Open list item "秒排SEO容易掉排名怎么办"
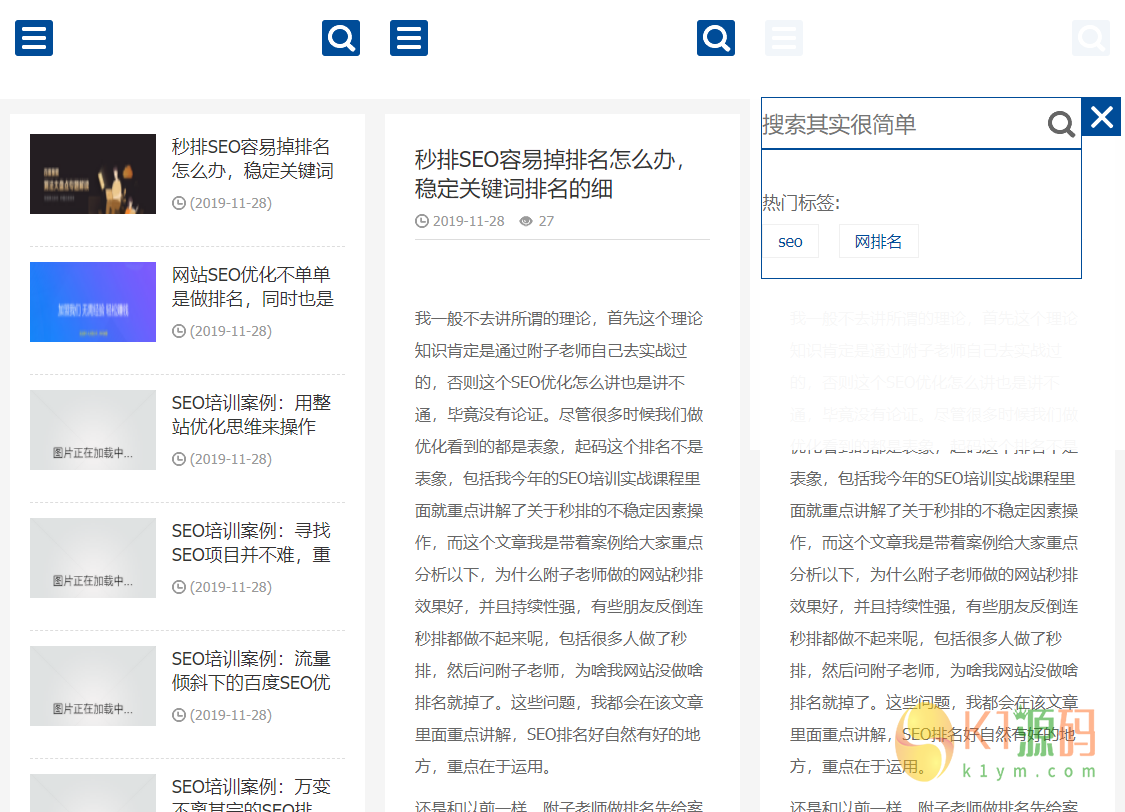The height and width of the screenshot is (812, 1125). [251, 159]
